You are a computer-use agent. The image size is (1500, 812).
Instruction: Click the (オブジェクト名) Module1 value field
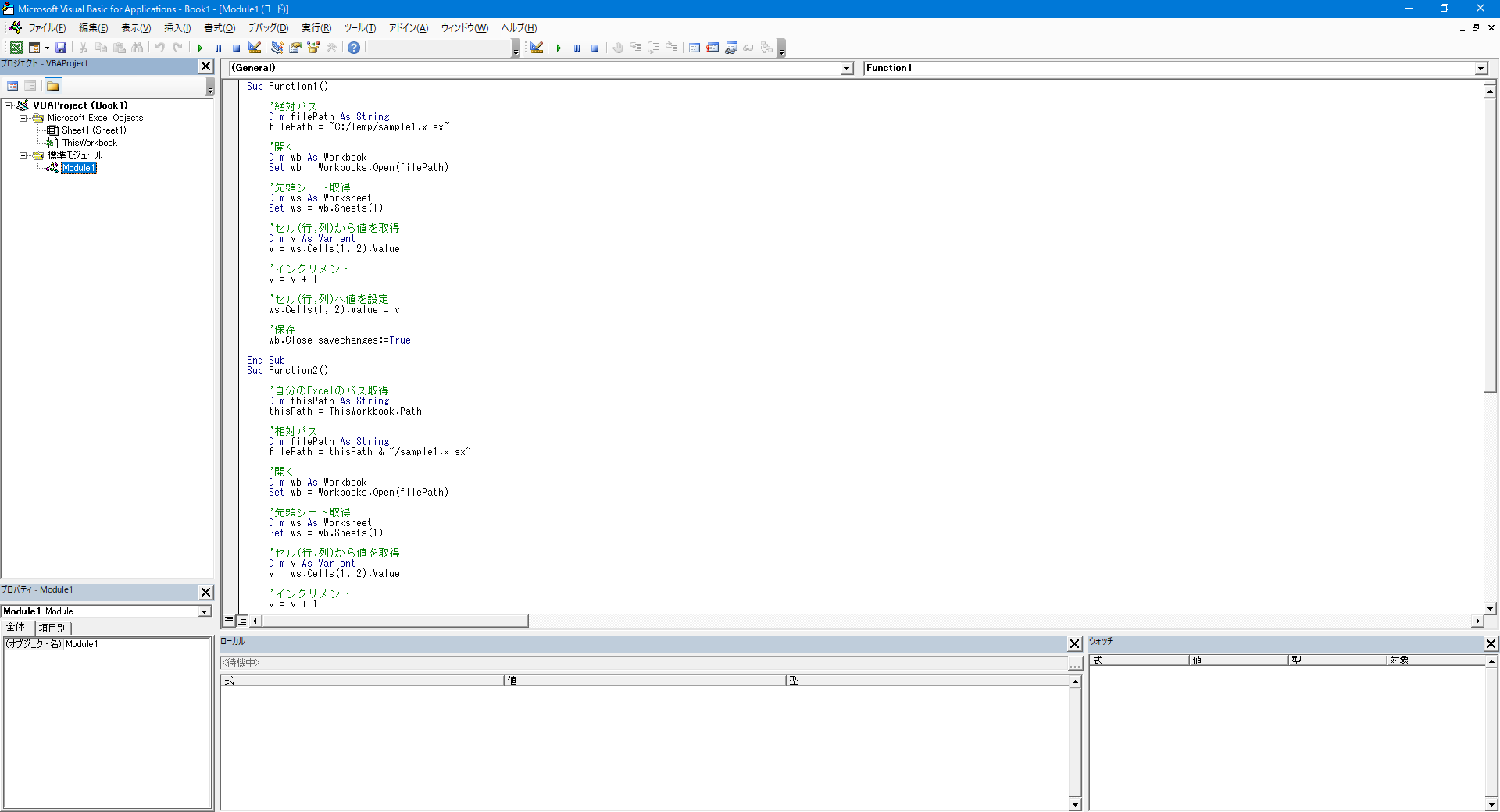coord(137,644)
